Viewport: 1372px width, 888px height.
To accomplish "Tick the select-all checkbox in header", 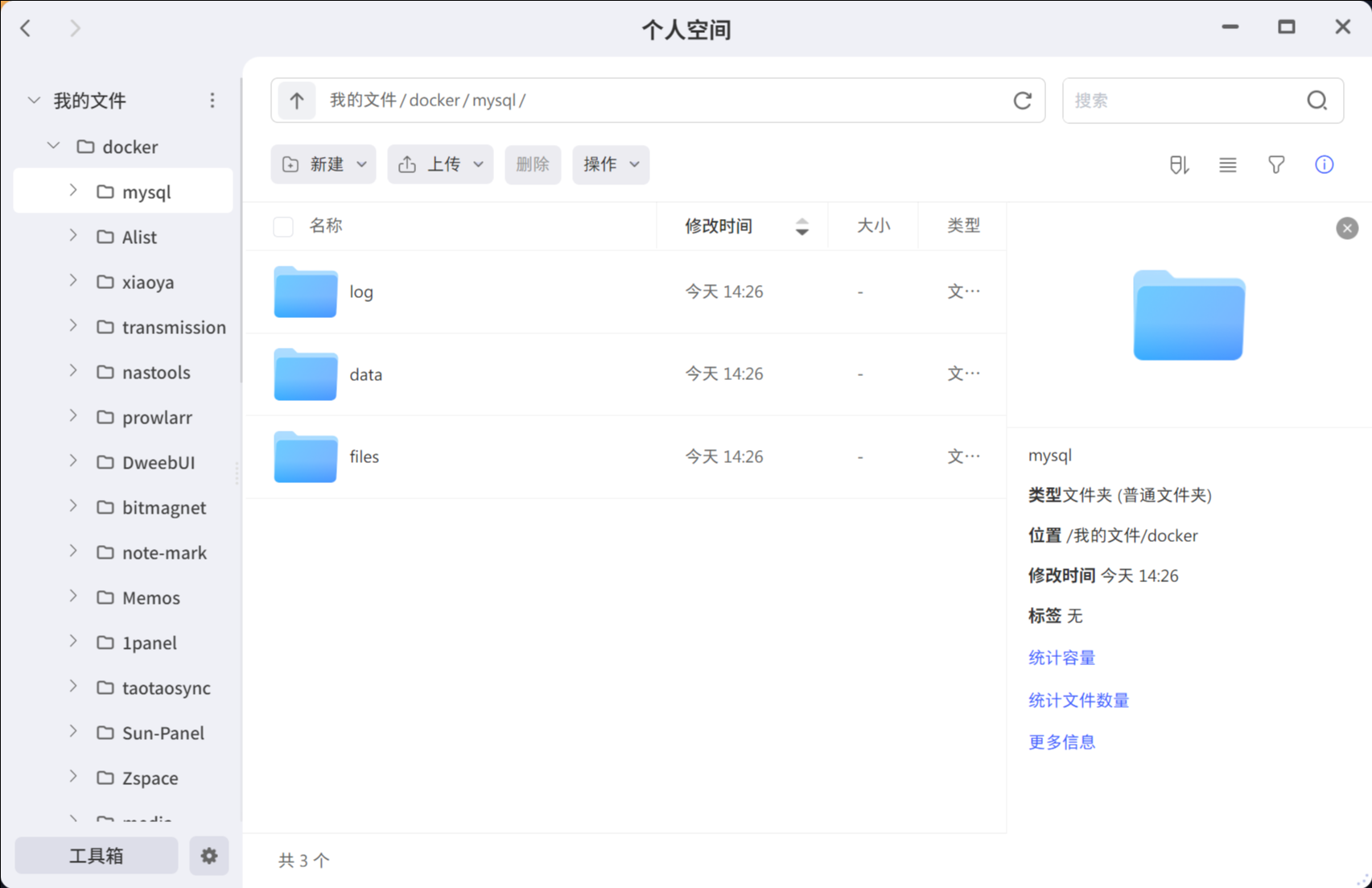I will pyautogui.click(x=283, y=226).
